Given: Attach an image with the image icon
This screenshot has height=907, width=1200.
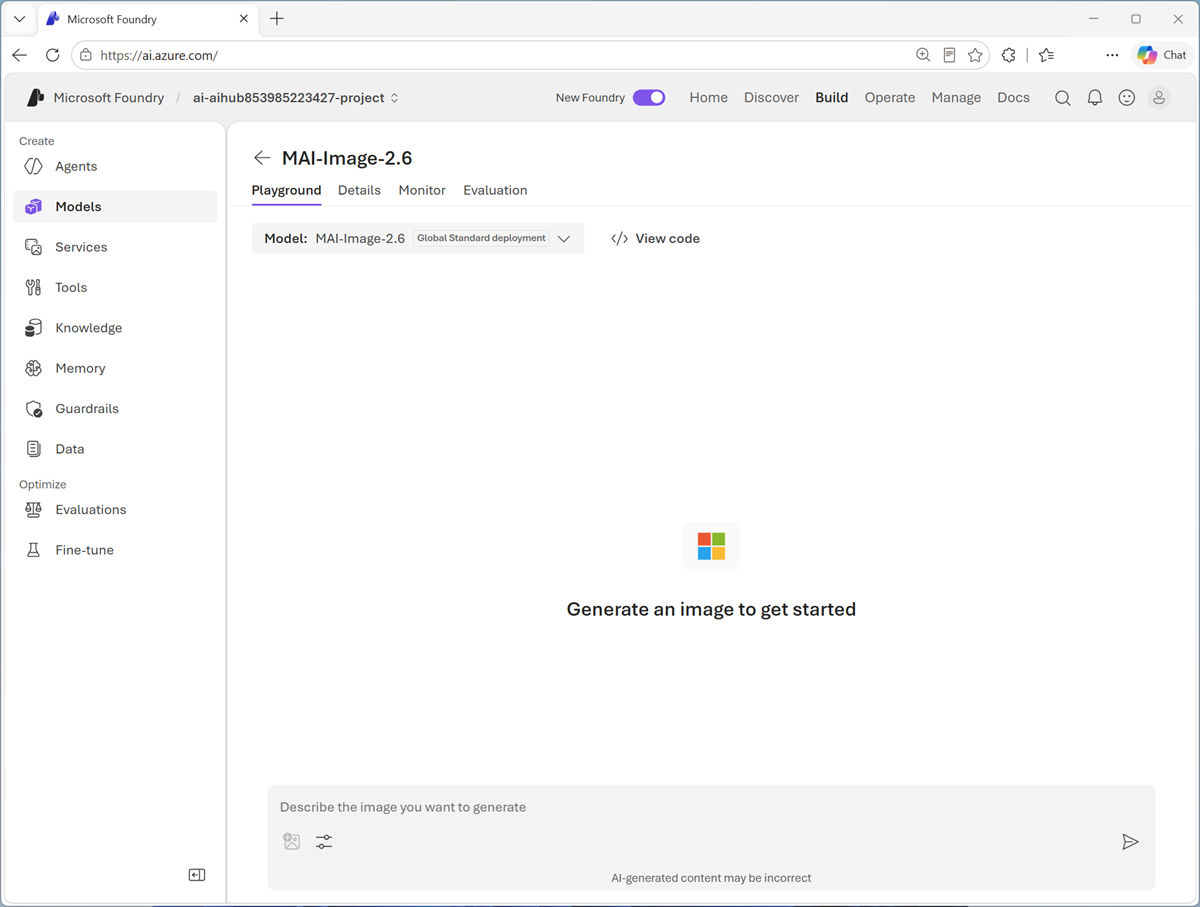Looking at the screenshot, I should [292, 842].
